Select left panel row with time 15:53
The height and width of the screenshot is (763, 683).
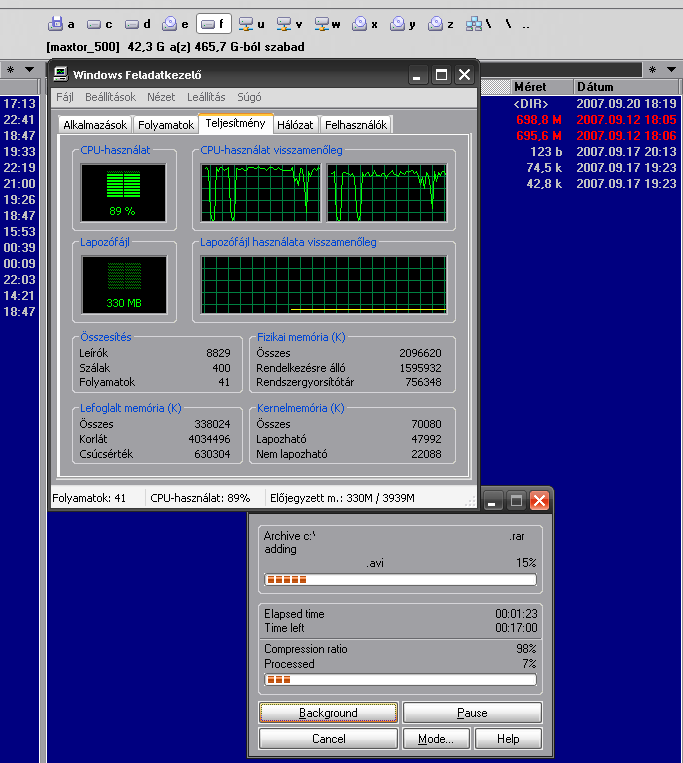tap(19, 232)
